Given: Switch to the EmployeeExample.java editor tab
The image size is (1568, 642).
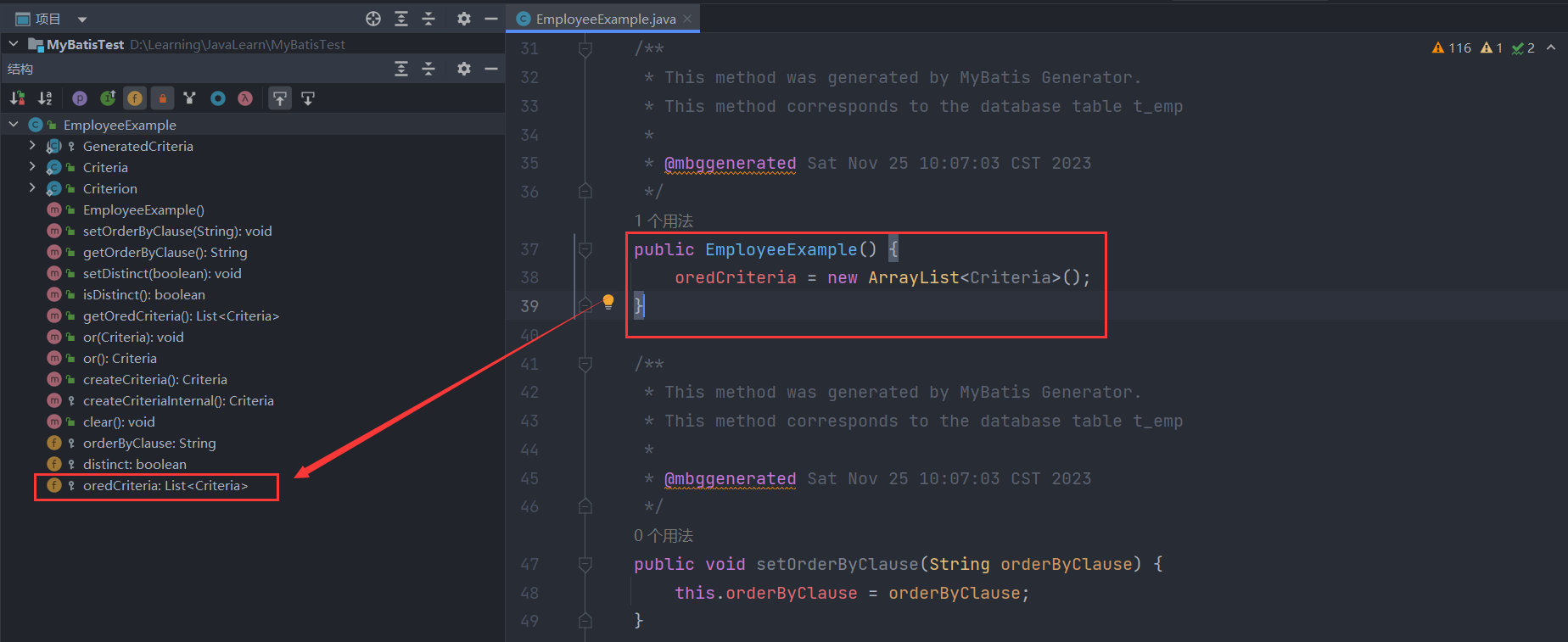Looking at the screenshot, I should point(605,19).
